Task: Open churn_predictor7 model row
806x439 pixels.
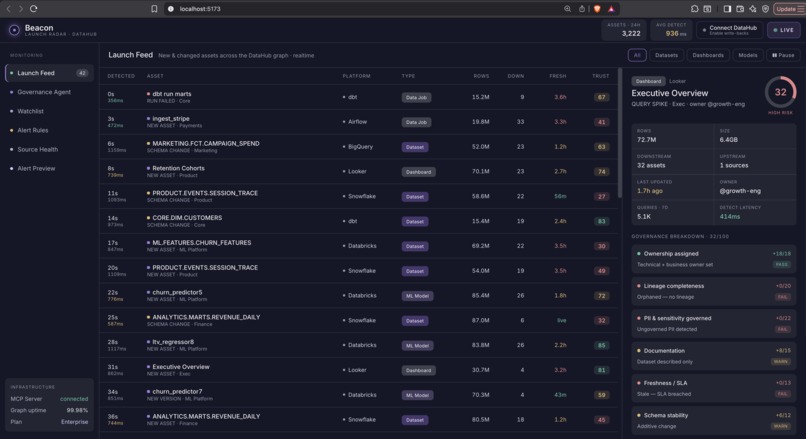Action: click(x=358, y=395)
